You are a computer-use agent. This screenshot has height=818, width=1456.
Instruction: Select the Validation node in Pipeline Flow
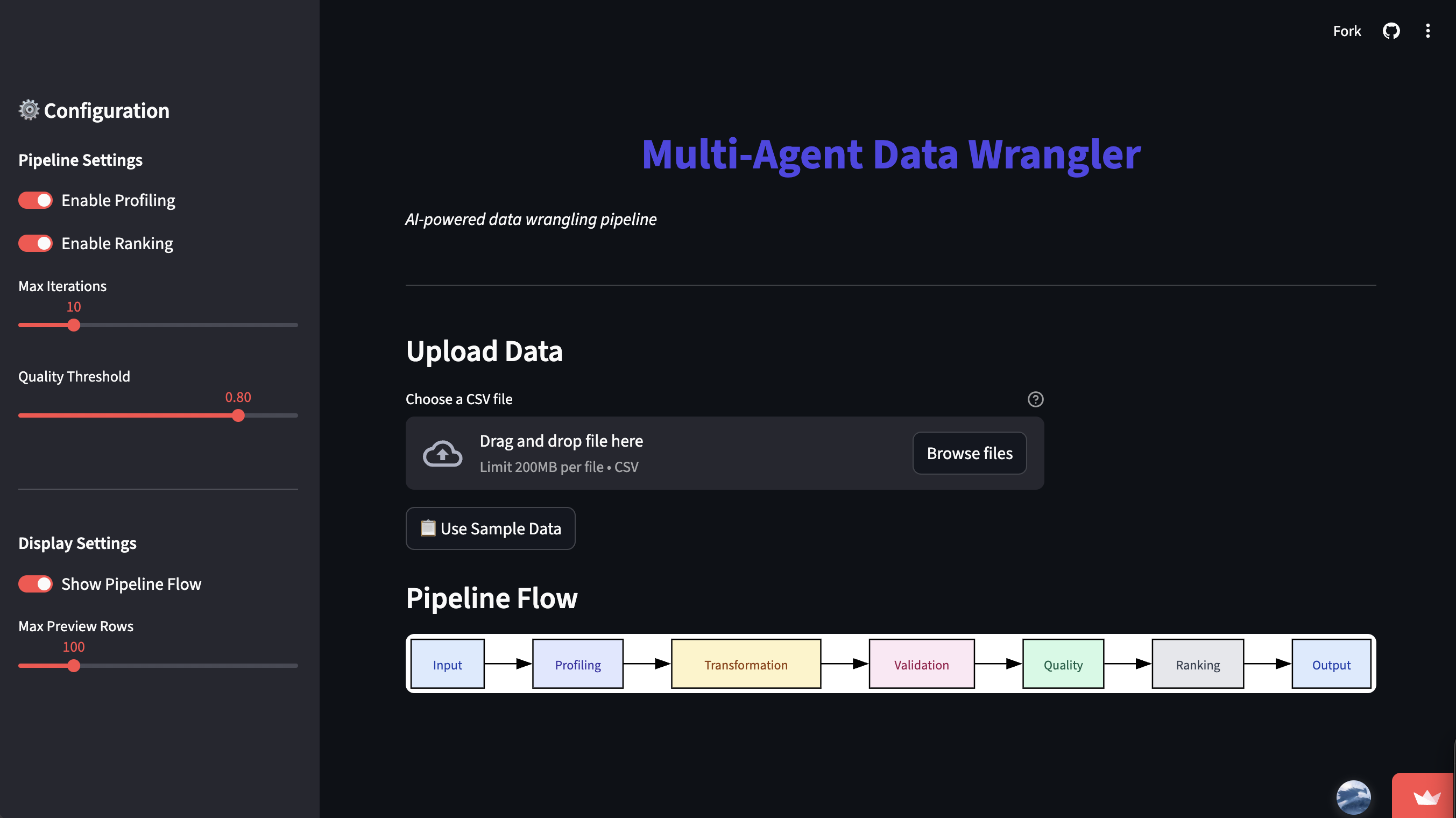[x=921, y=664]
